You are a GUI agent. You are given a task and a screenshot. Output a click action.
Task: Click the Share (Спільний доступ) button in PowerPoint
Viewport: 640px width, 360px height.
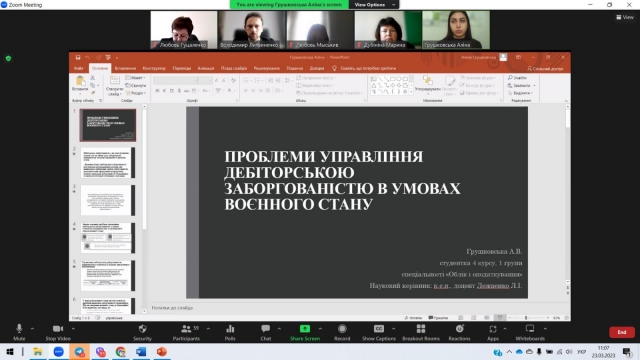(x=545, y=69)
